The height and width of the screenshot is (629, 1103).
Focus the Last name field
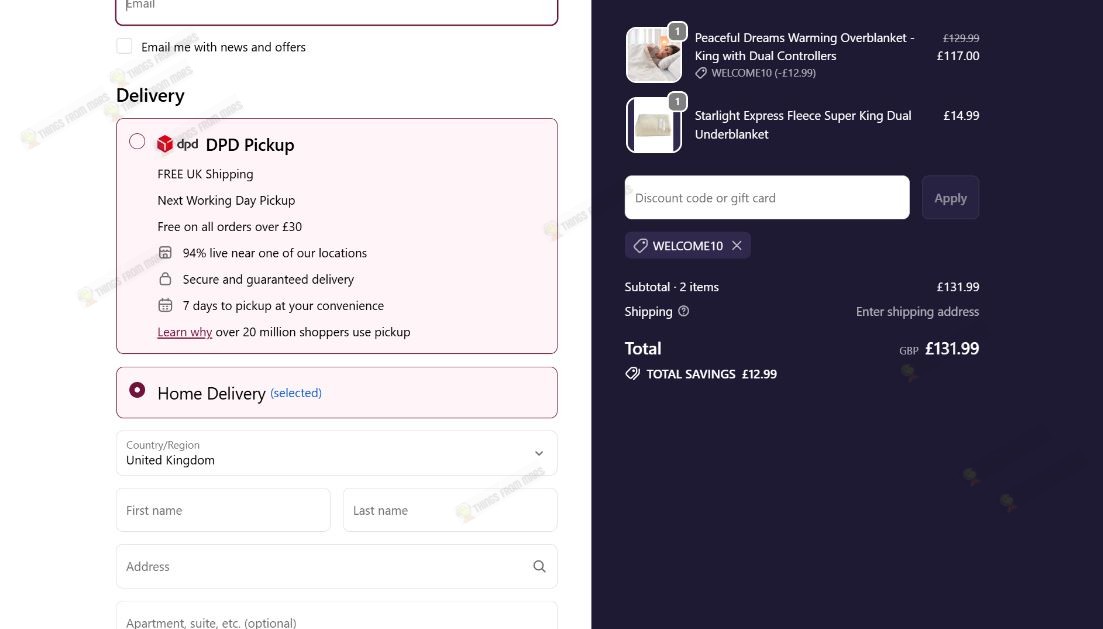point(450,510)
